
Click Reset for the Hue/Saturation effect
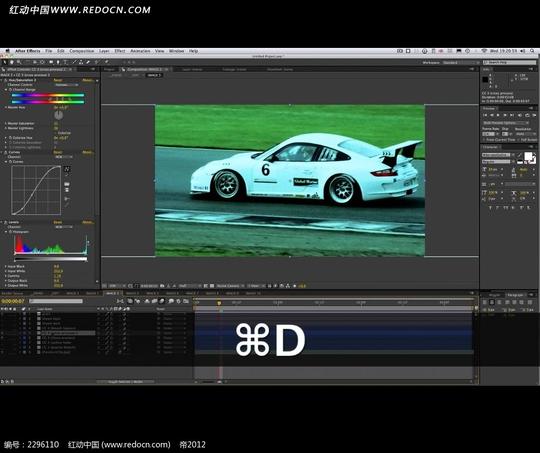click(58, 80)
